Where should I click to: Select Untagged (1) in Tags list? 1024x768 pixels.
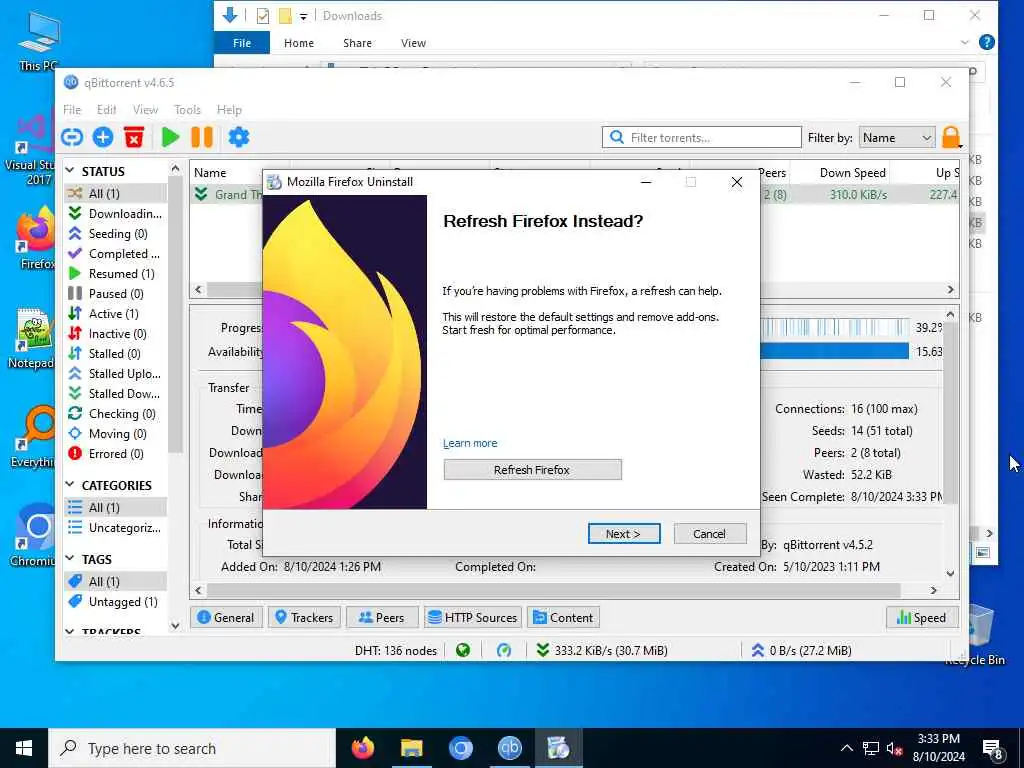(x=116, y=602)
